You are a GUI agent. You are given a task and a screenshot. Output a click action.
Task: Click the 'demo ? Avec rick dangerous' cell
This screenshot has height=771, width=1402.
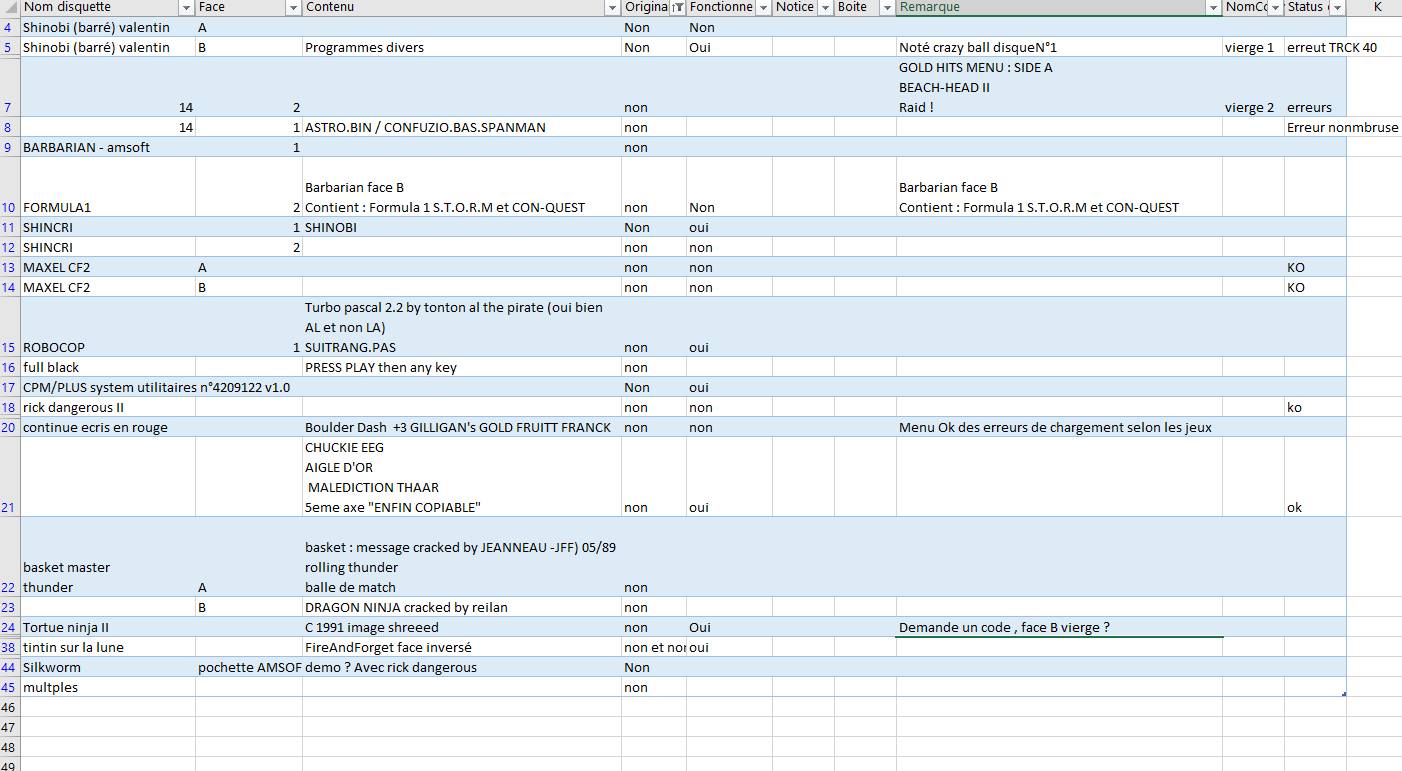[x=462, y=667]
